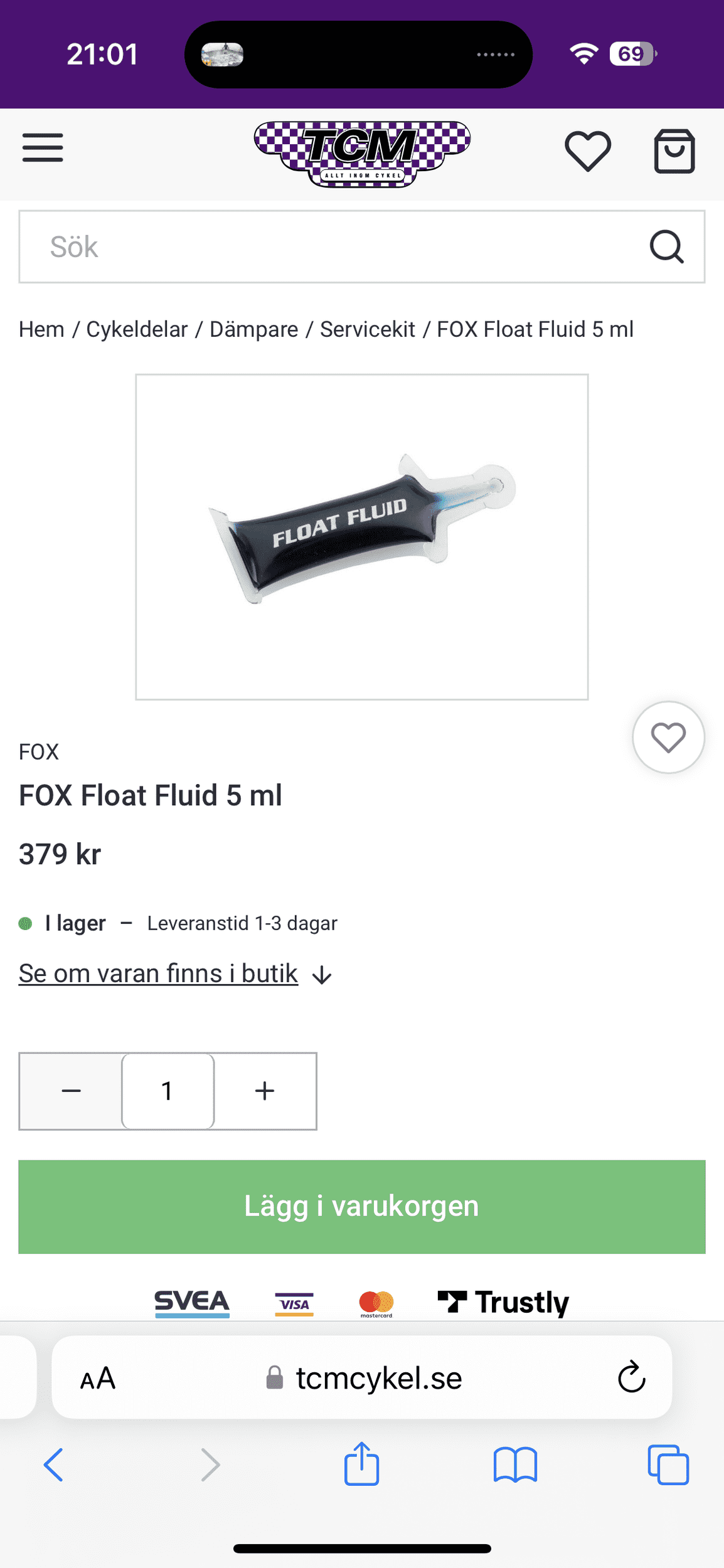Open the wishlist heart in header
Image resolution: width=724 pixels, height=1568 pixels.
coord(587,151)
